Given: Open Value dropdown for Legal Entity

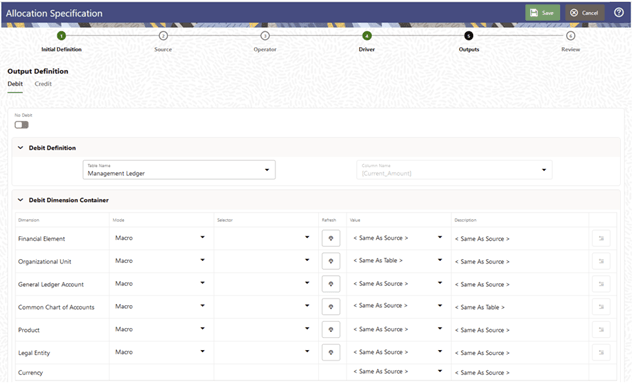Looking at the screenshot, I should (x=398, y=352).
